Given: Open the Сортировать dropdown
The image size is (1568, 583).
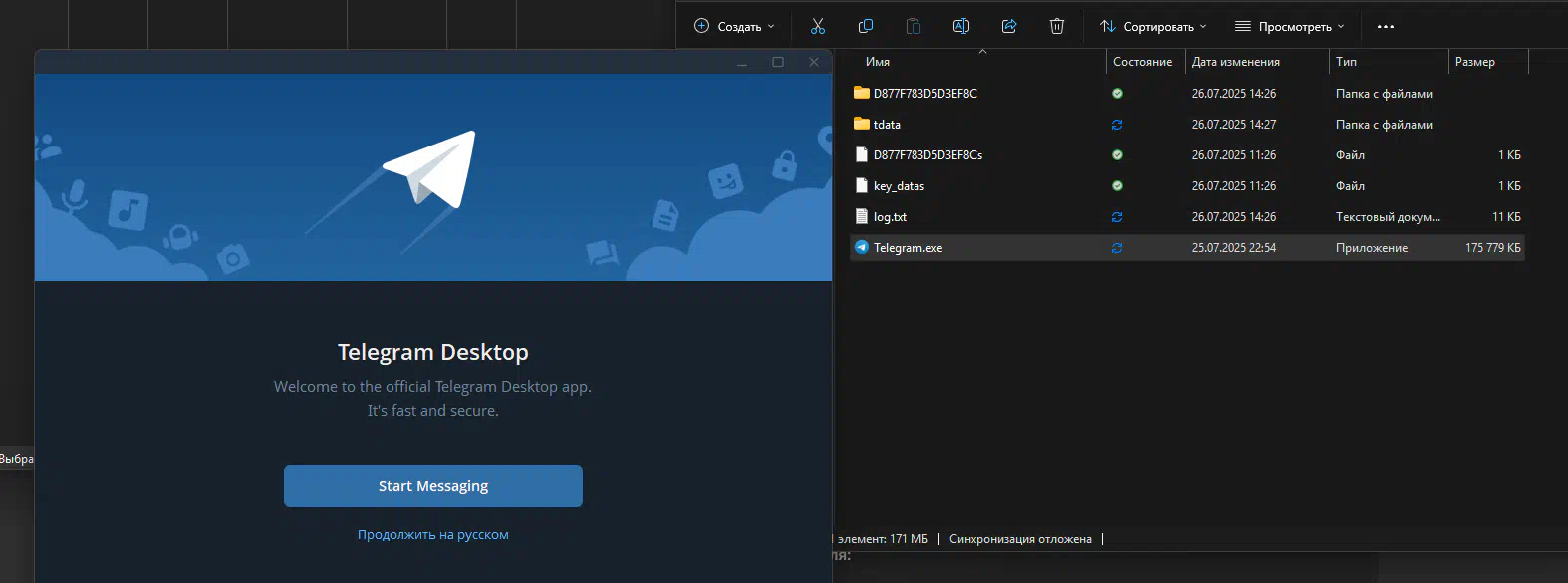Looking at the screenshot, I should pyautogui.click(x=1154, y=27).
